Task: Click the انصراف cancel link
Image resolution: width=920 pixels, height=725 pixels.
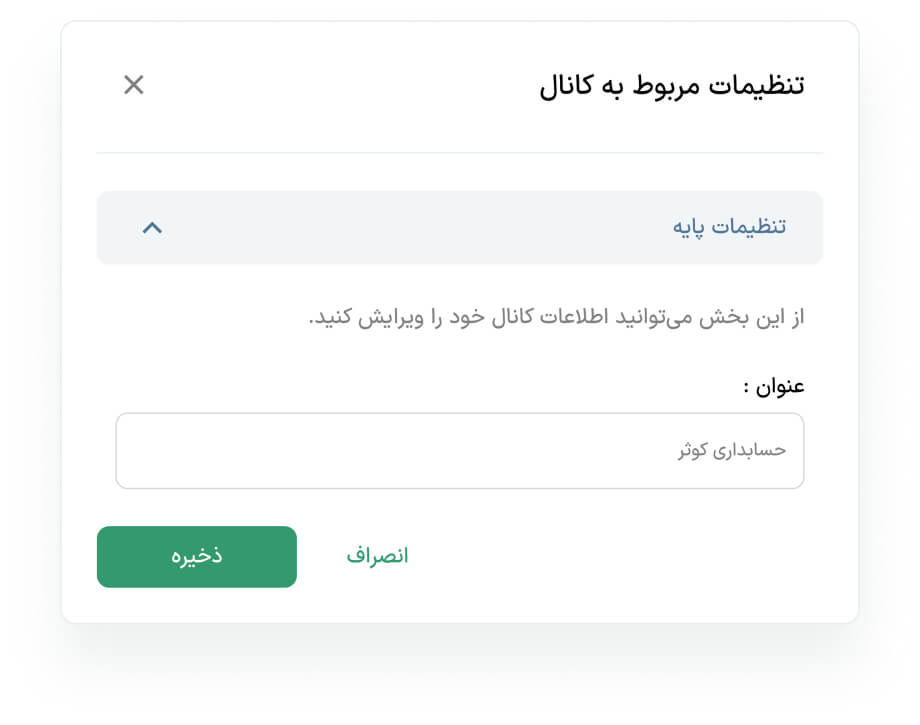Action: pos(378,556)
